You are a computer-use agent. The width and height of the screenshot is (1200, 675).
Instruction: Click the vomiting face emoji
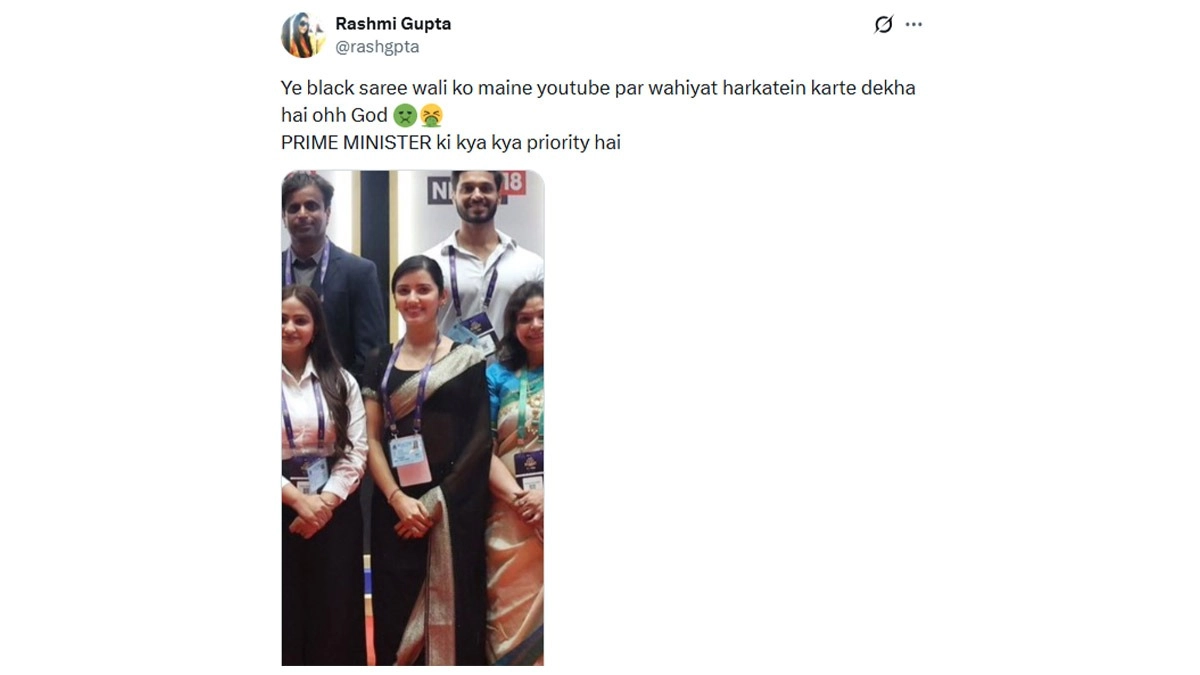431,115
